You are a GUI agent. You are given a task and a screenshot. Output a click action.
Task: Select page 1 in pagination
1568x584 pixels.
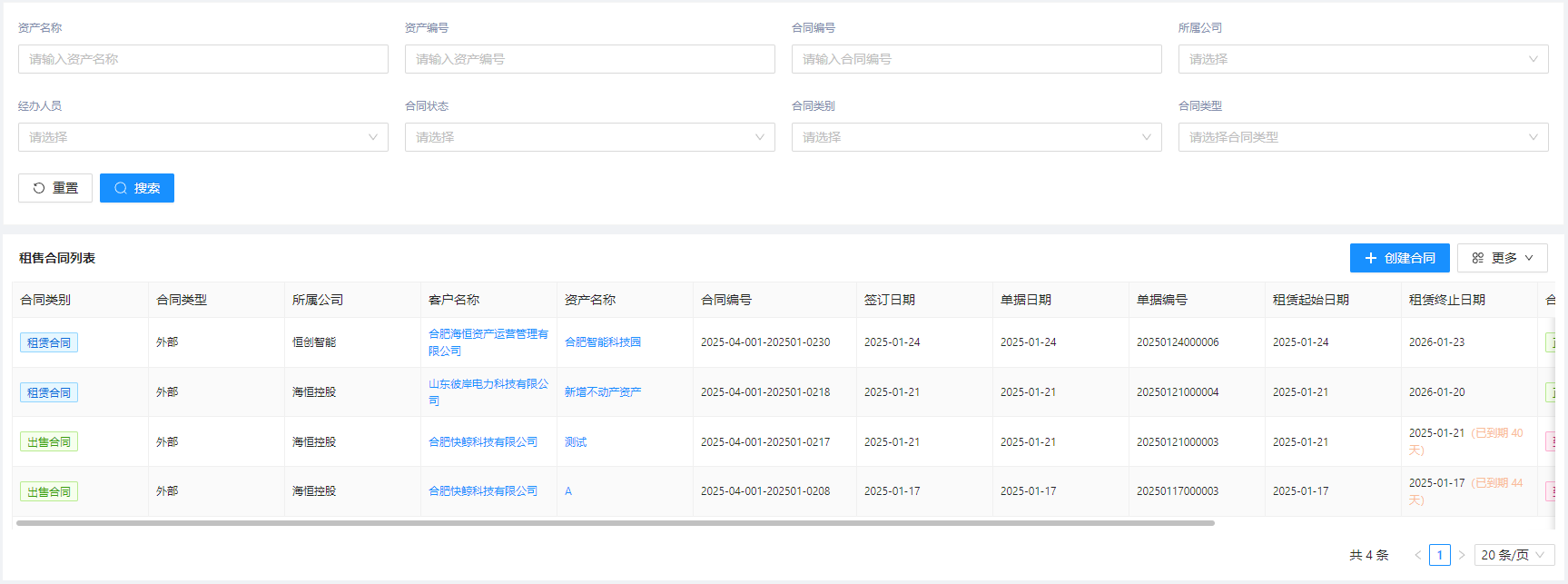click(x=1440, y=555)
